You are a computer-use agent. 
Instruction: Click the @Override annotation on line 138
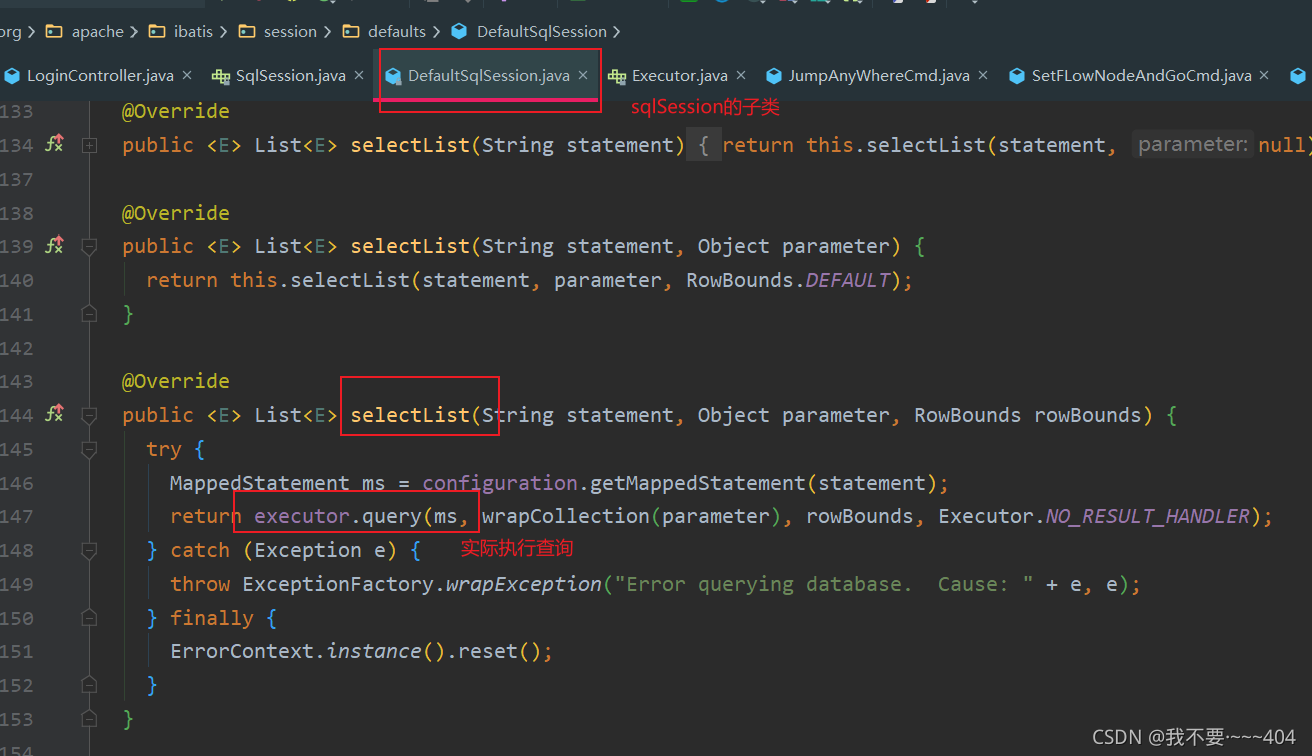tap(176, 213)
